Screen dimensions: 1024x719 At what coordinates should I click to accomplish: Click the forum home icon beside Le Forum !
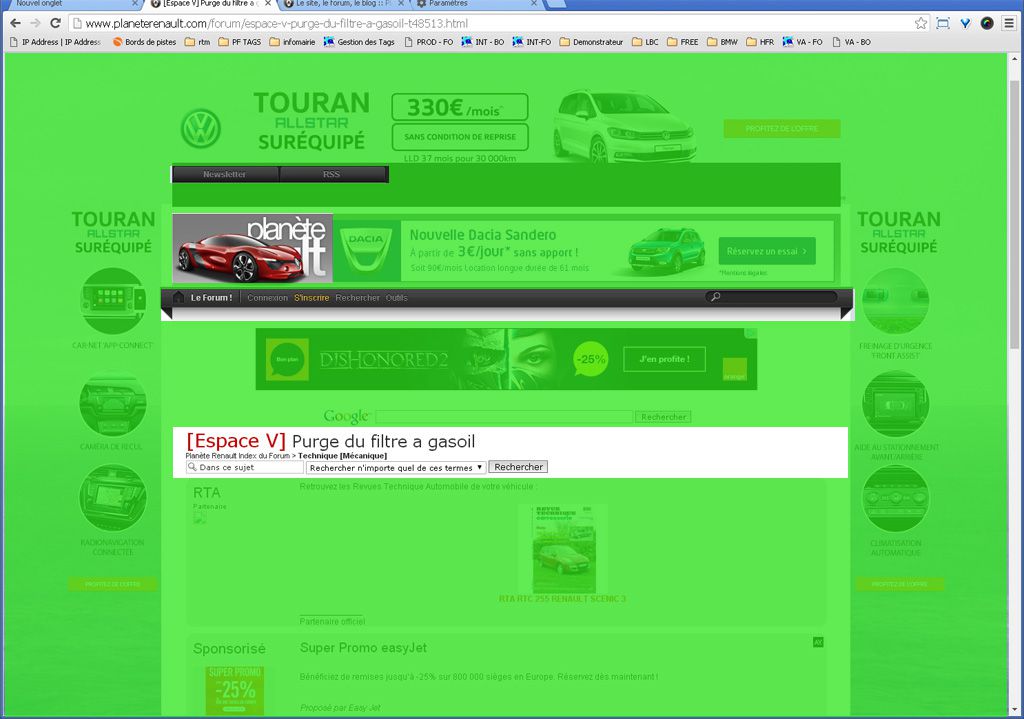pyautogui.click(x=178, y=298)
